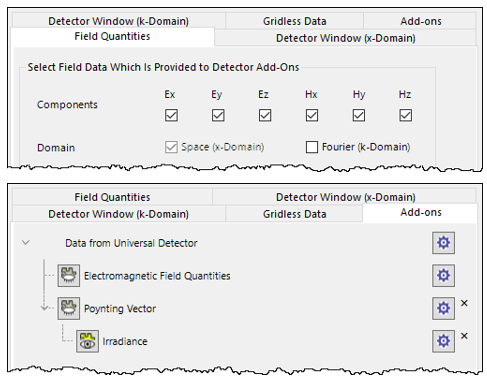The width and height of the screenshot is (487, 382).
Task: Open settings gear for Poynting Vector
Action: click(x=443, y=308)
